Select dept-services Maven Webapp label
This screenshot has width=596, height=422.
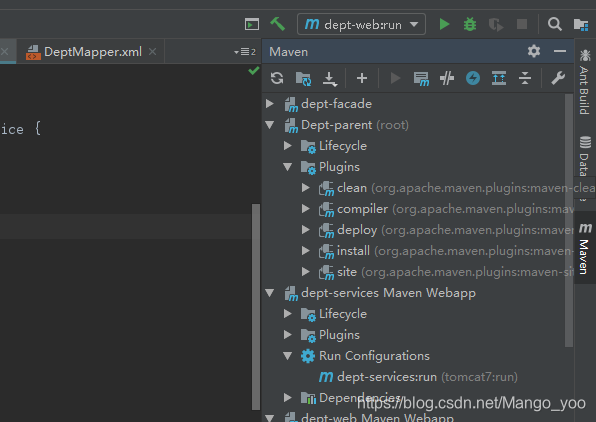388,293
